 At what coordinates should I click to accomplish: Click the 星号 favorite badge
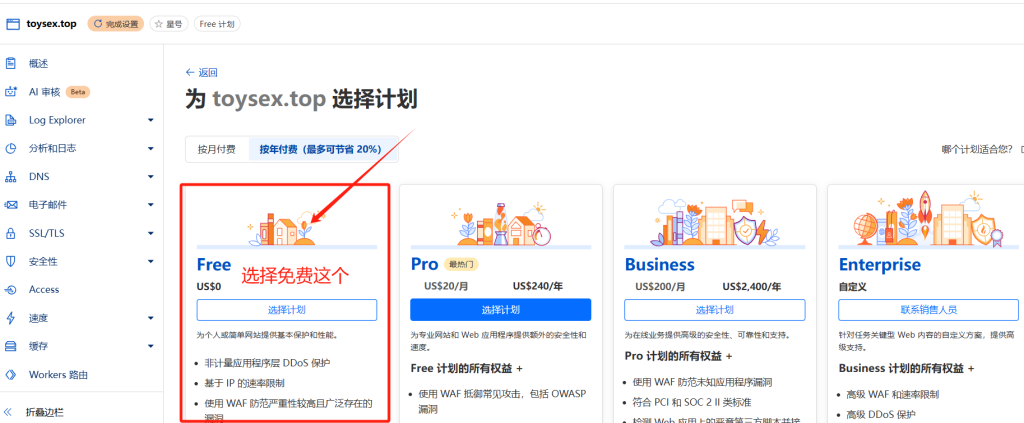pyautogui.click(x=169, y=24)
